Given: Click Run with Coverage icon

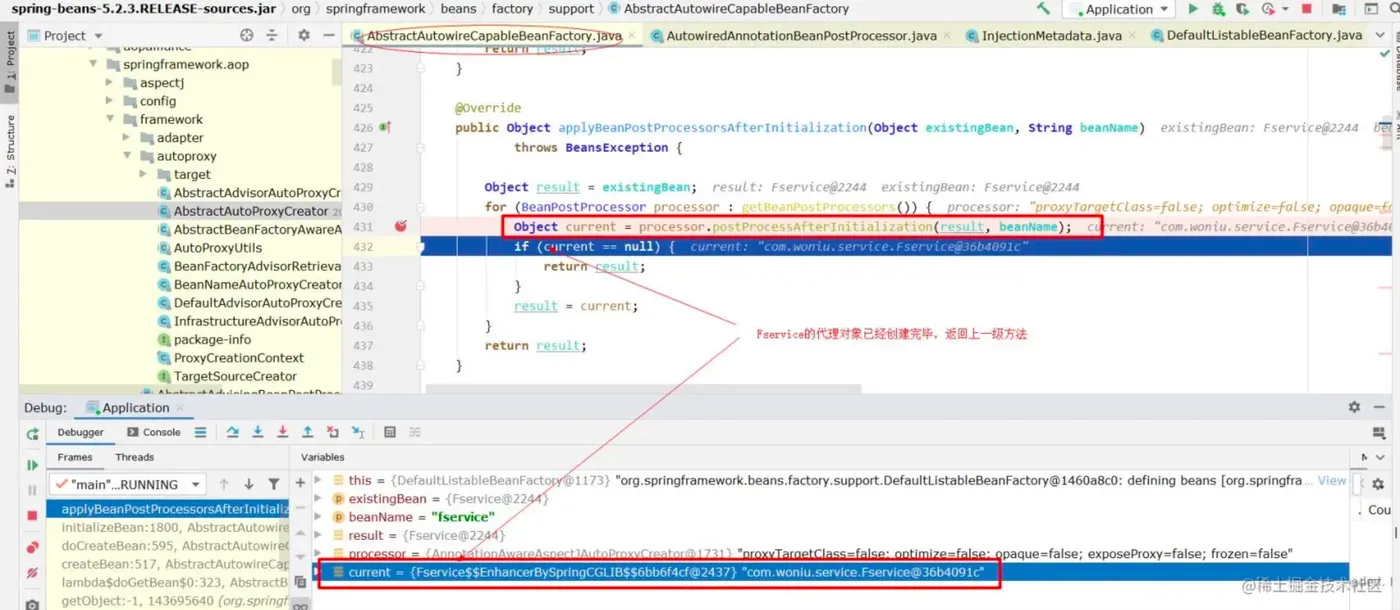Looking at the screenshot, I should [x=1243, y=8].
